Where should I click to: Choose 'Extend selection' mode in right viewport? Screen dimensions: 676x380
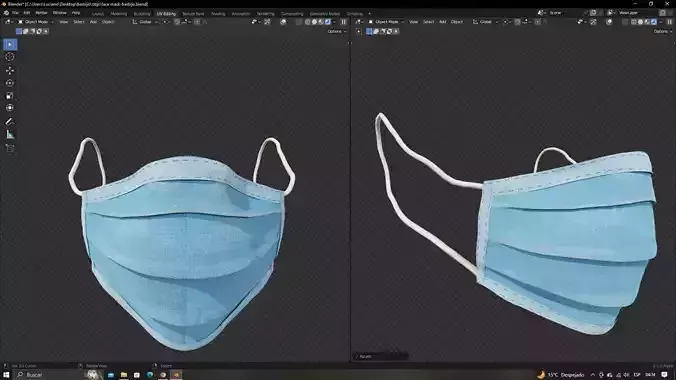pos(376,31)
